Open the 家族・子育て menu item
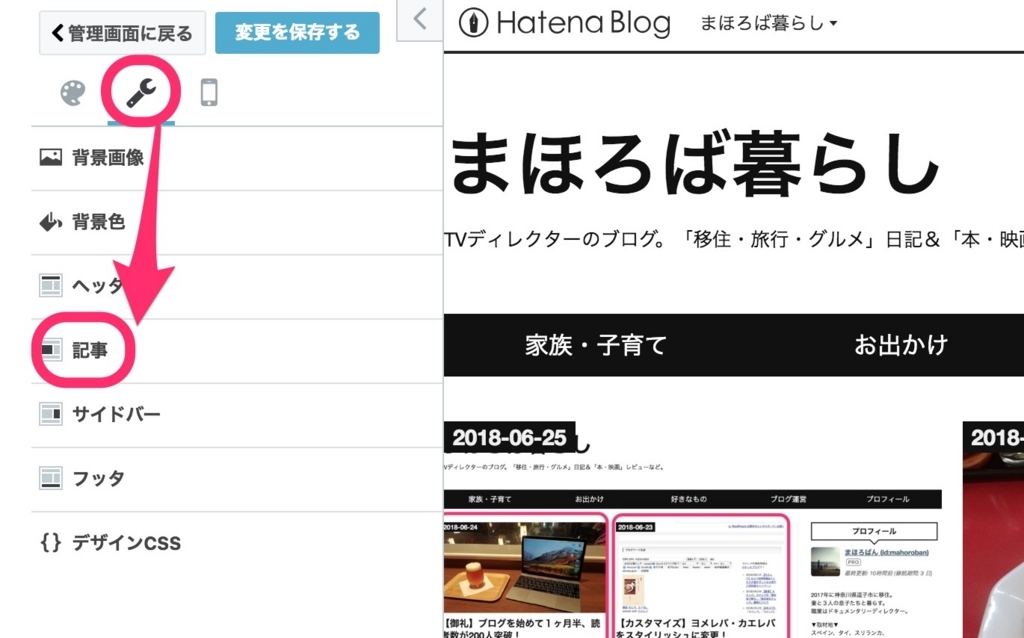 [596, 345]
